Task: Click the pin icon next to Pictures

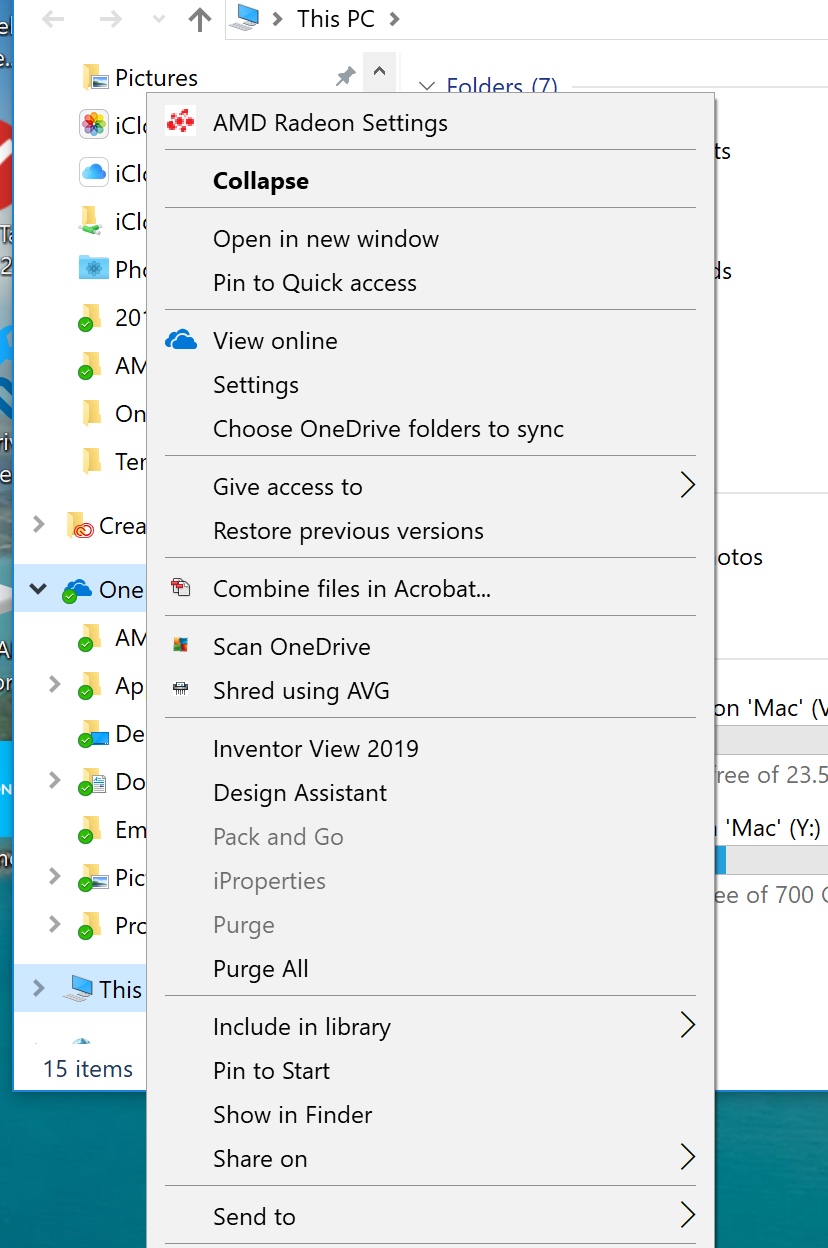Action: 345,77
